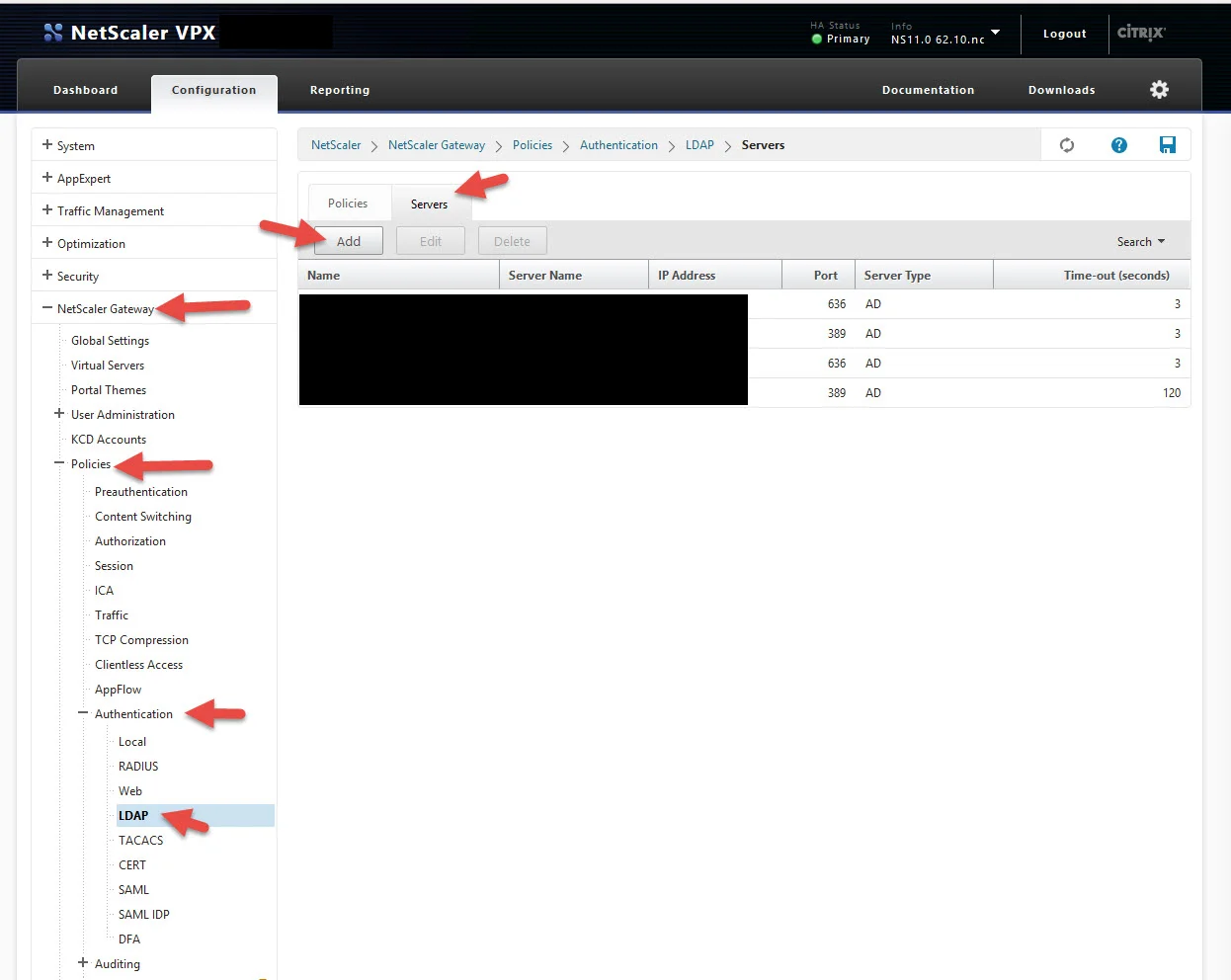The image size is (1231, 980).
Task: Select Local authentication item
Action: [x=132, y=742]
